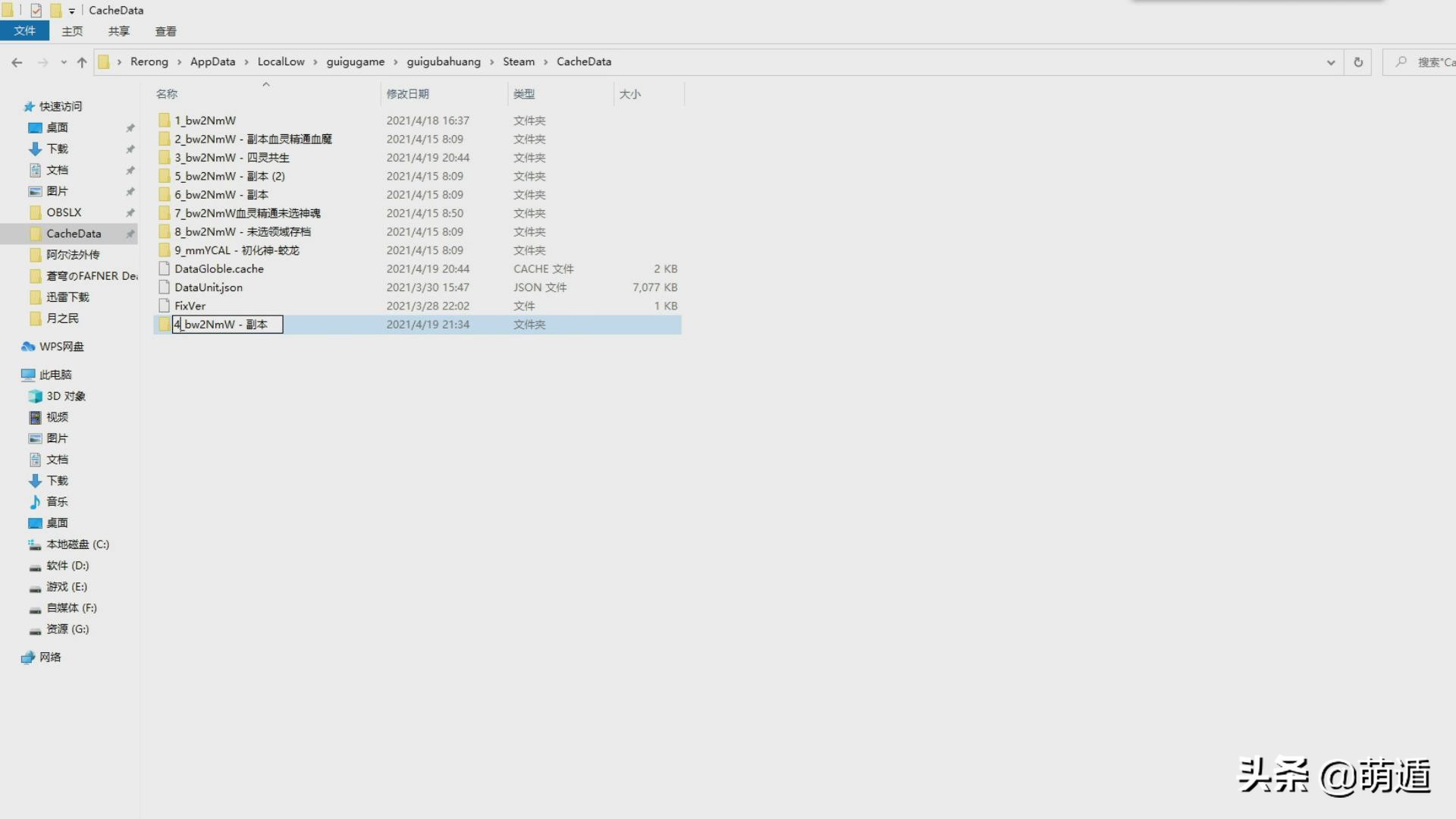Open the 共享 ribbon tab

118,31
